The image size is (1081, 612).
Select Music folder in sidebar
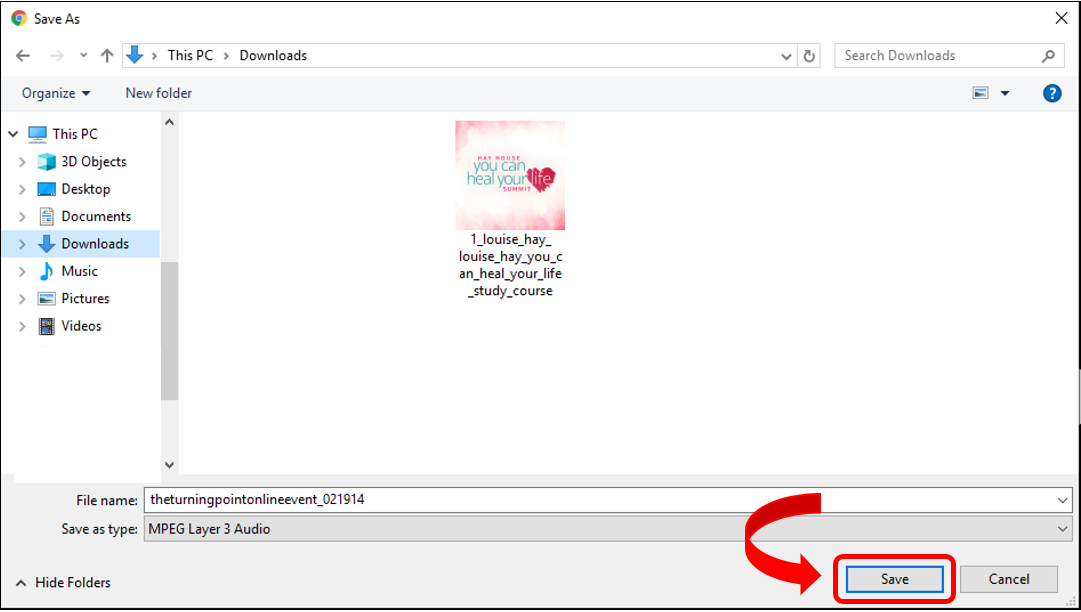pos(79,271)
